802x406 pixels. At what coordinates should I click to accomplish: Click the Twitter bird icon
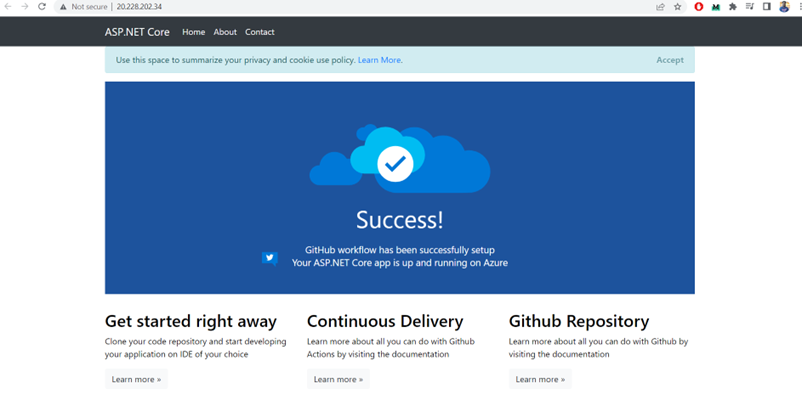(269, 257)
